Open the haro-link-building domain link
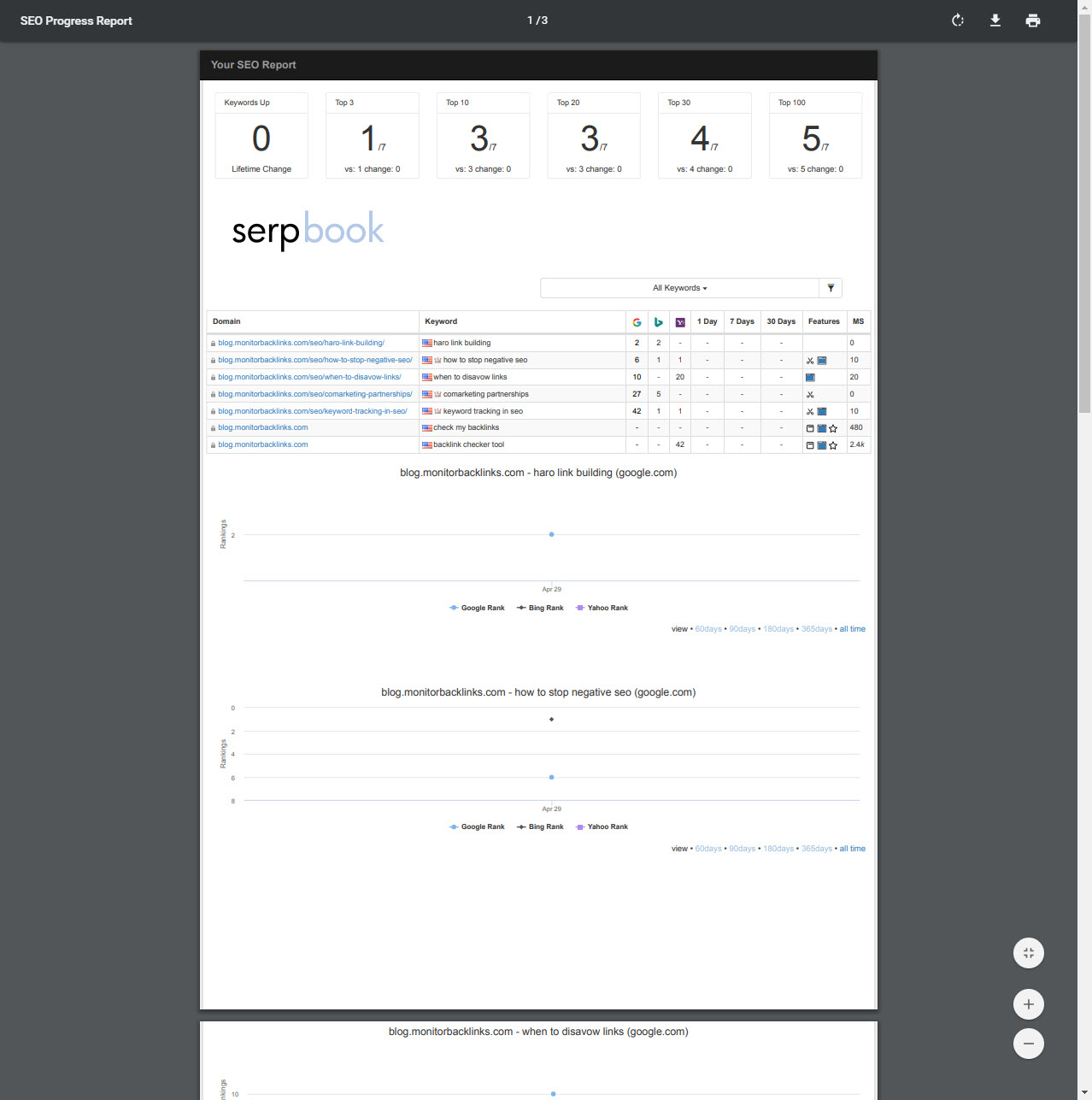This screenshot has width=1092, height=1100. point(301,343)
